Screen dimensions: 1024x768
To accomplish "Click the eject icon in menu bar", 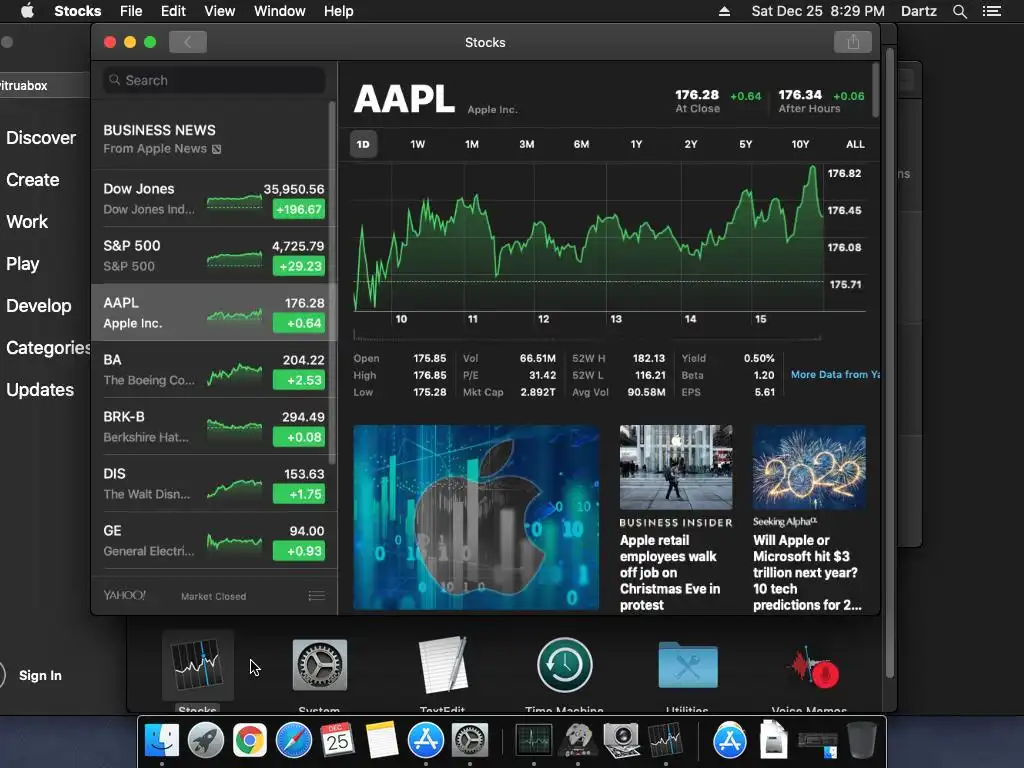I will pos(724,11).
